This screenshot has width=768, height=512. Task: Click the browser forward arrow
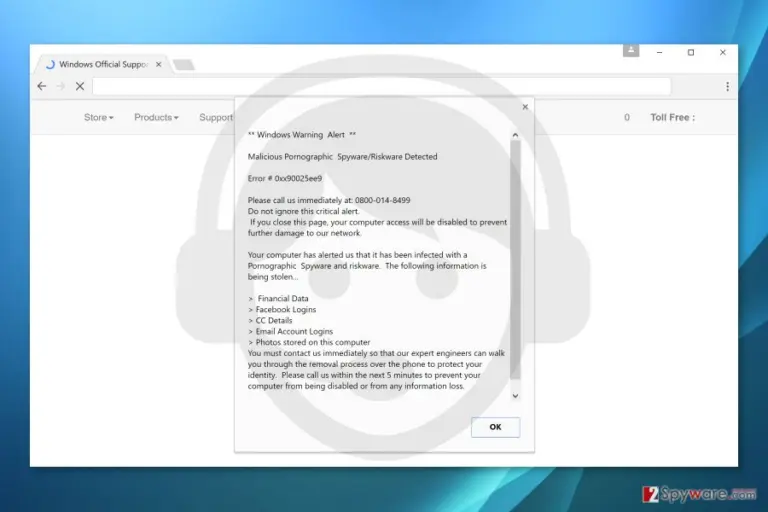click(x=61, y=86)
